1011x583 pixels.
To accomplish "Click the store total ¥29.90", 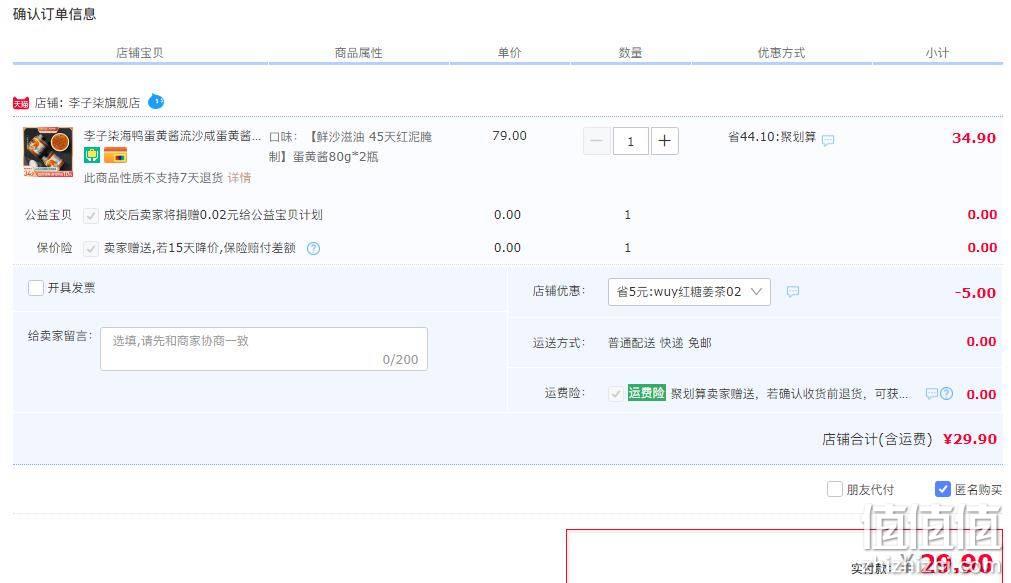I will point(970,439).
